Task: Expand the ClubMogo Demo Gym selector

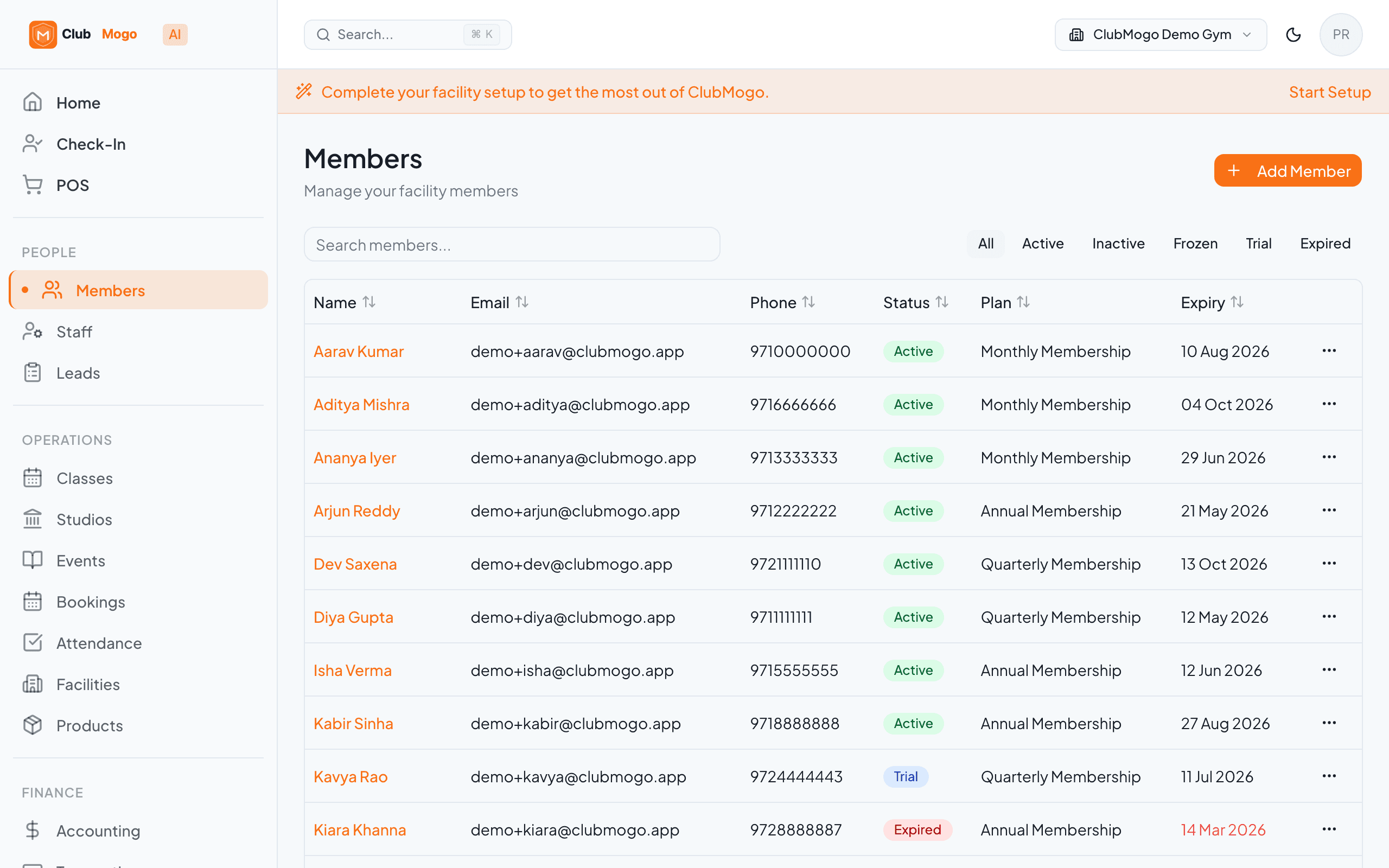Action: 1161,34
